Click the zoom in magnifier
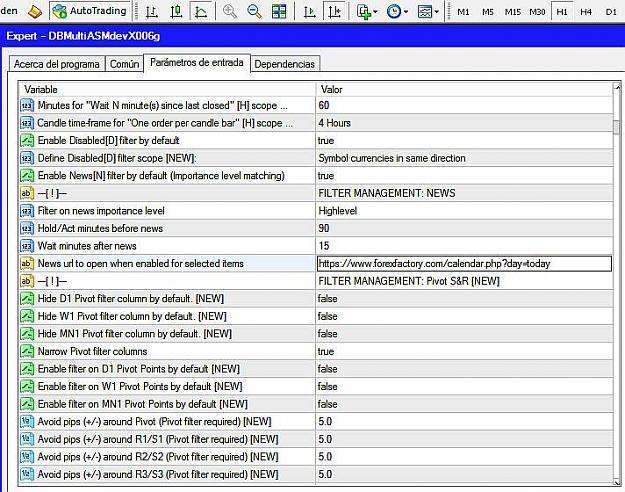 click(230, 12)
